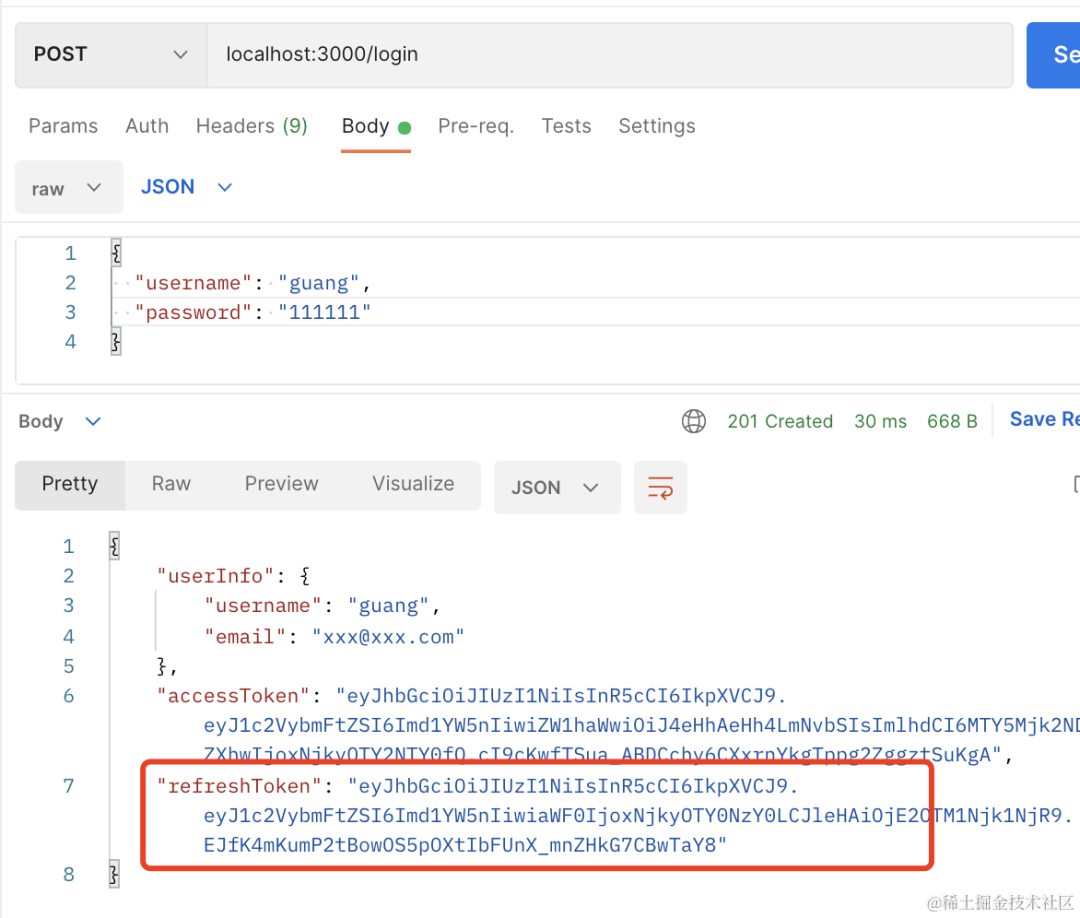Open the Auth tab
This screenshot has height=918, width=1080.
point(147,126)
